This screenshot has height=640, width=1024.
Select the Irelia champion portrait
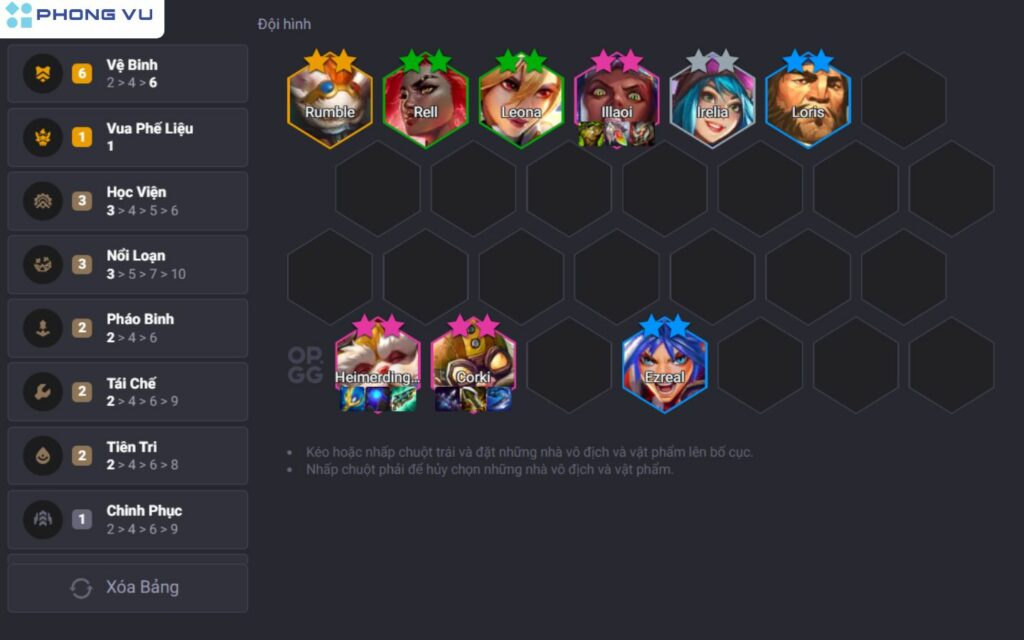pyautogui.click(x=712, y=100)
